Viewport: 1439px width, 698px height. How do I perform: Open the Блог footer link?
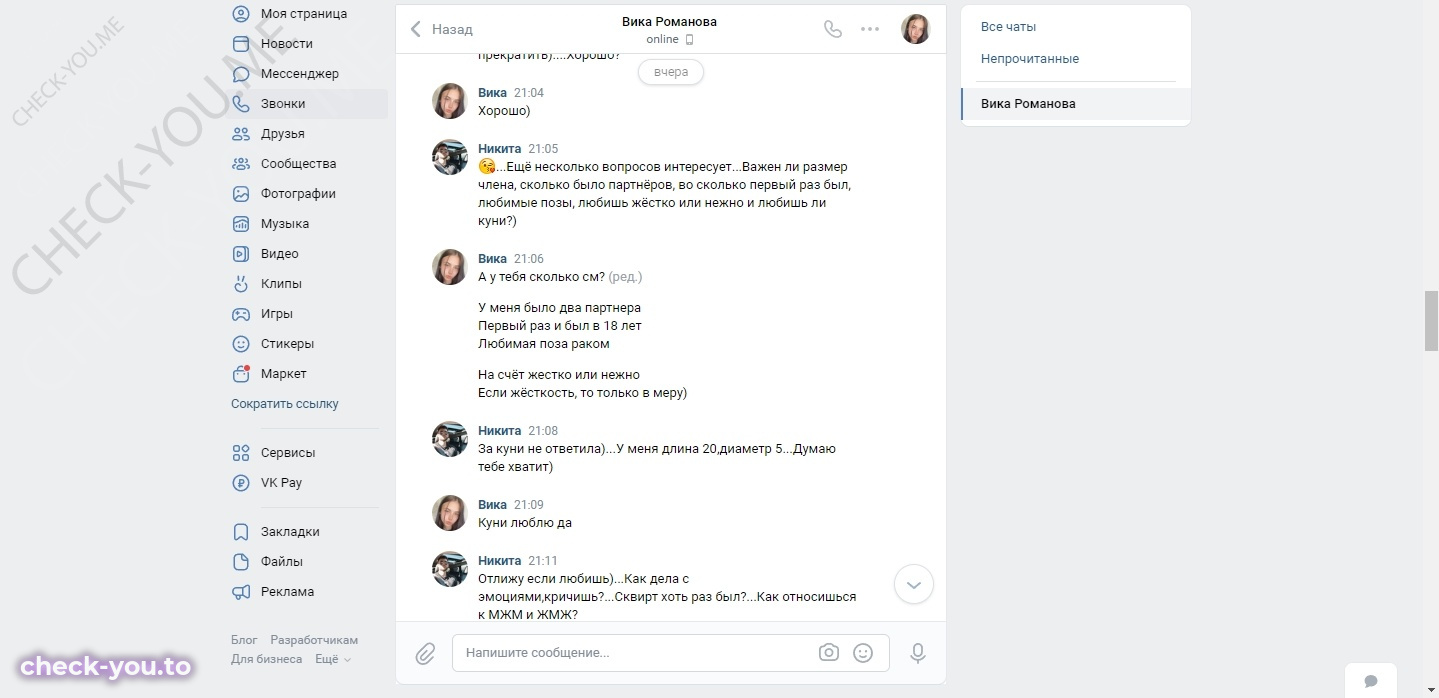[244, 640]
